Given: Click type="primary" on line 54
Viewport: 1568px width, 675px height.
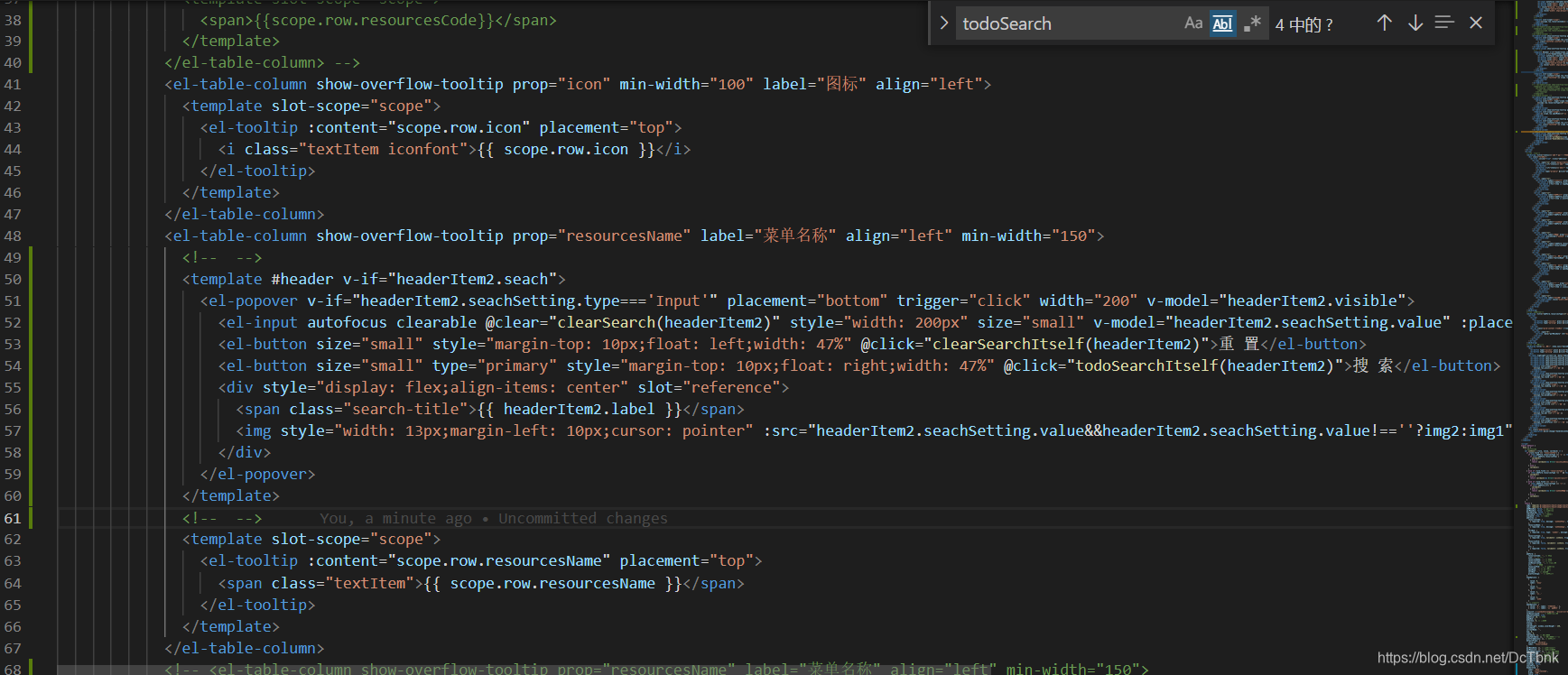Looking at the screenshot, I should point(495,365).
